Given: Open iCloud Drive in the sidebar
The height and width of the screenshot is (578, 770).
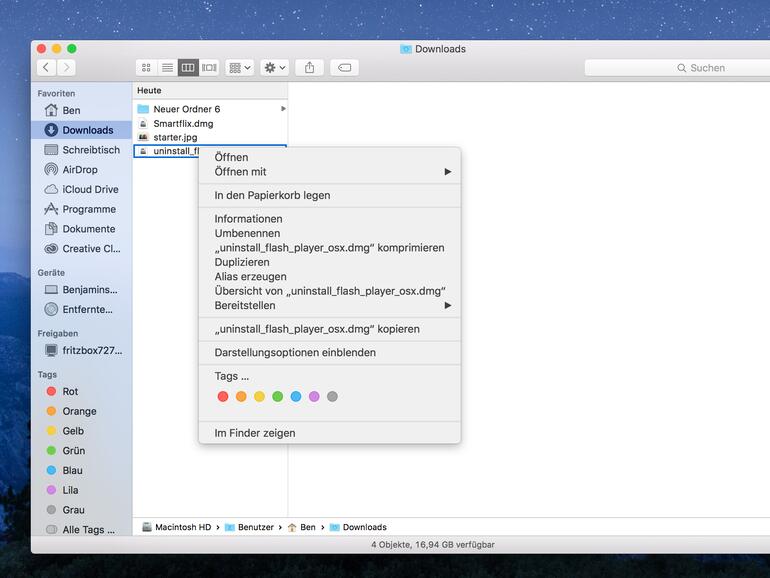Looking at the screenshot, I should tap(90, 189).
